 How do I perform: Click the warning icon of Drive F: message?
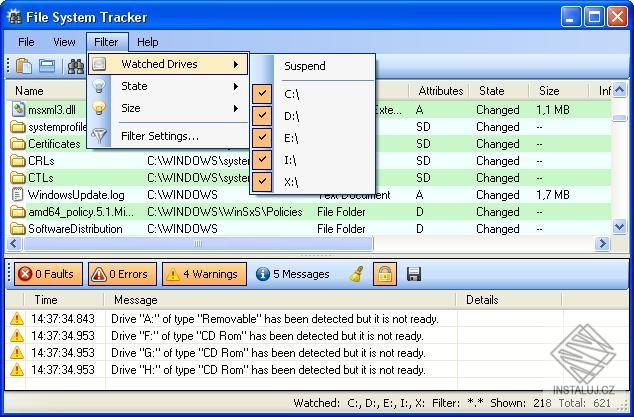pyautogui.click(x=17, y=336)
